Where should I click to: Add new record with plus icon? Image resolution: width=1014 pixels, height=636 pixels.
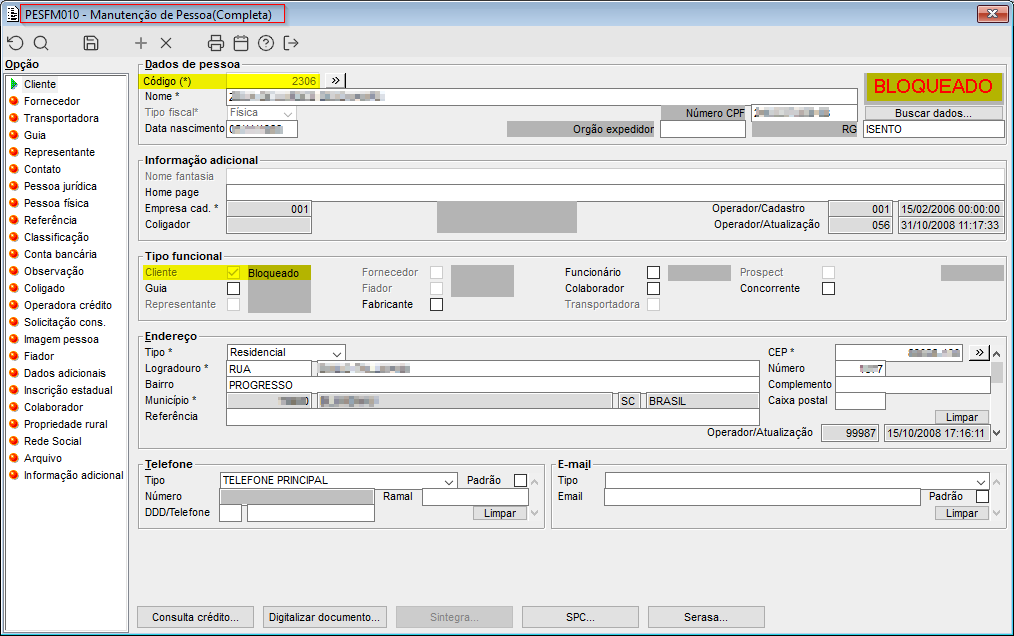[x=141, y=43]
